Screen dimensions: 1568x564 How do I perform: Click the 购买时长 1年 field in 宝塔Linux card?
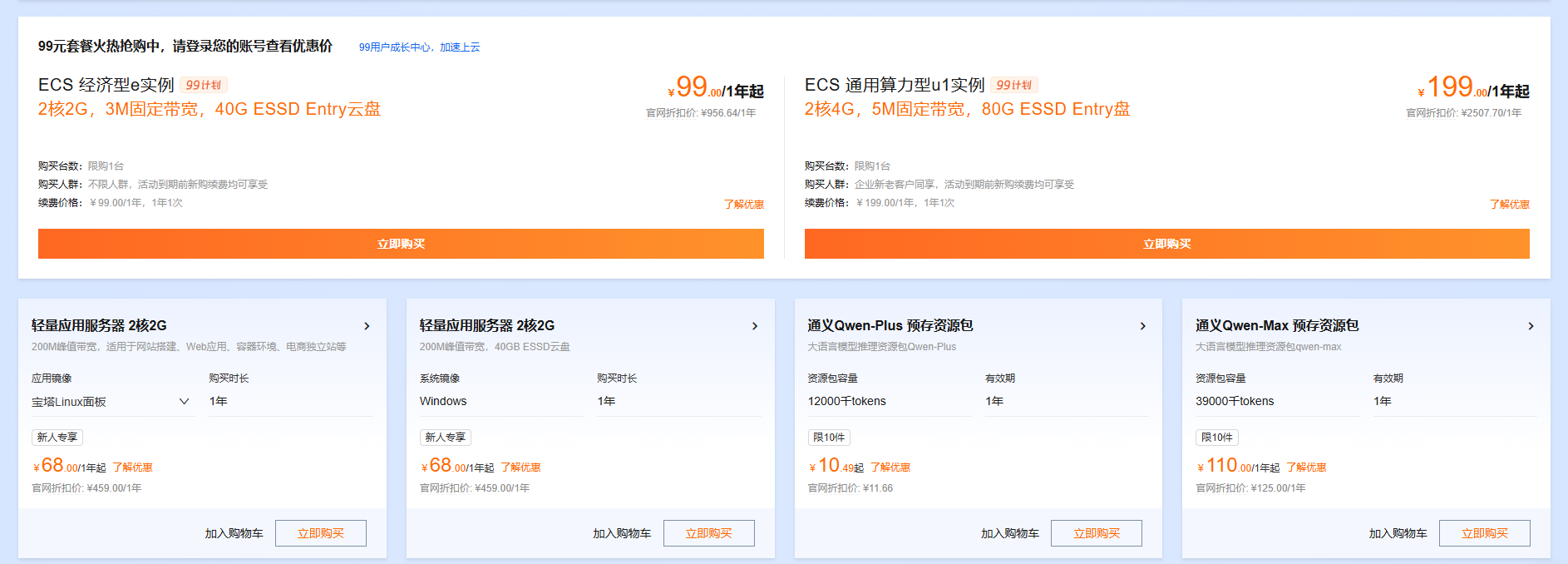(x=290, y=402)
